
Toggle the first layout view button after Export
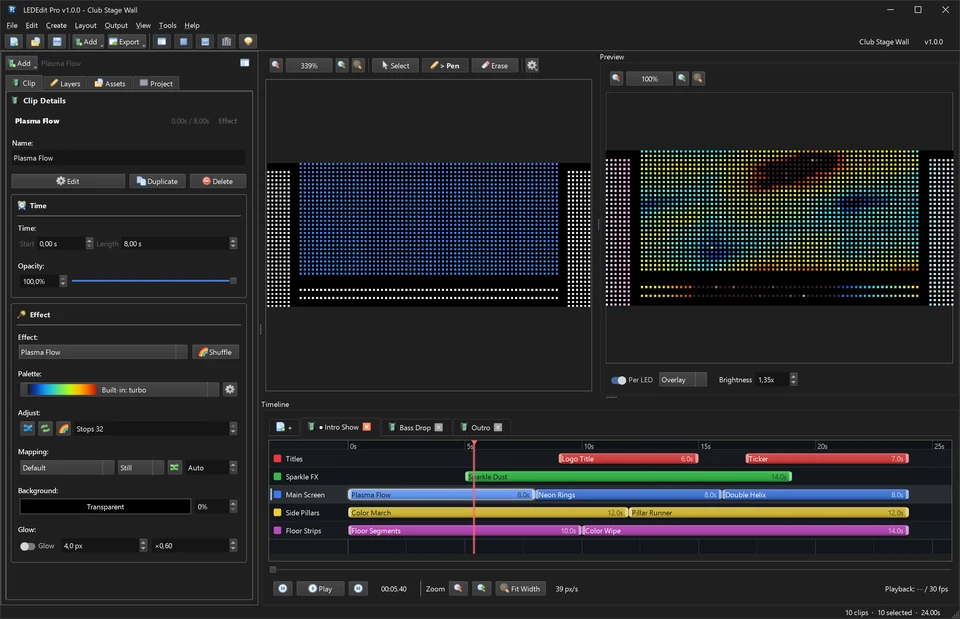(162, 42)
